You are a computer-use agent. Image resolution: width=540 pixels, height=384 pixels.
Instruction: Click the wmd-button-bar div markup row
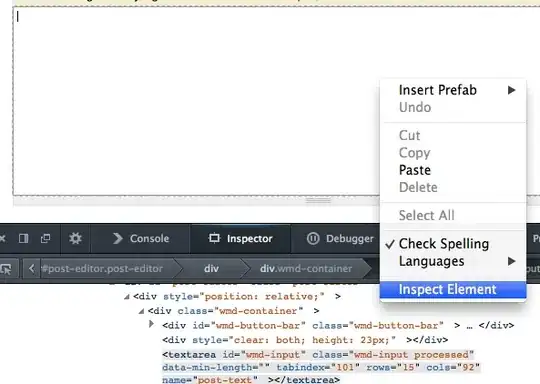[x=338, y=325]
